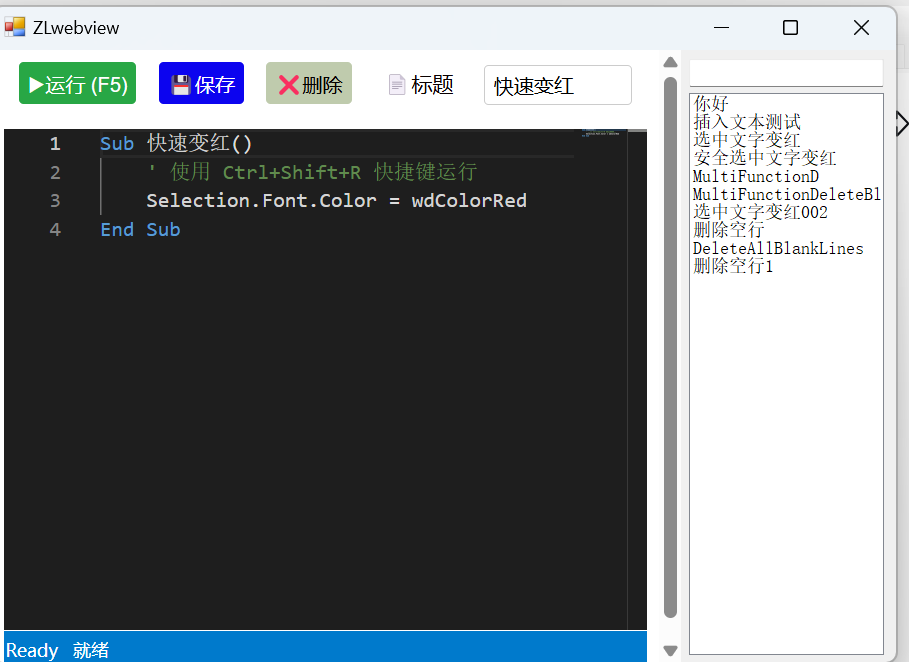Click the Ready 就绪 status bar

pos(60,650)
